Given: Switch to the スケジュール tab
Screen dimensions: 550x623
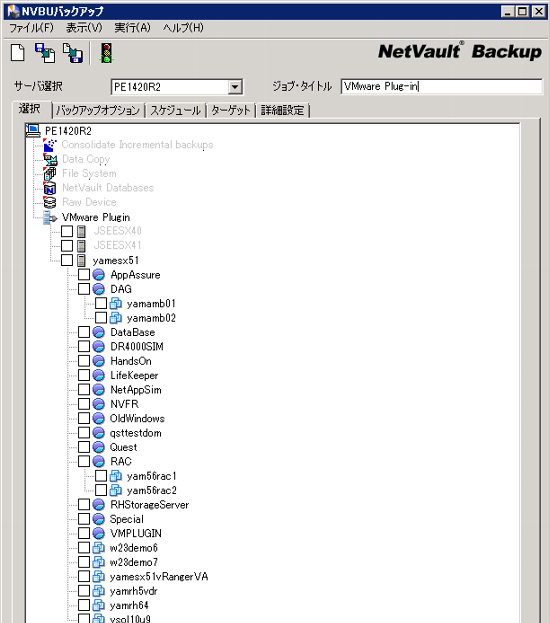Looking at the screenshot, I should point(175,110).
